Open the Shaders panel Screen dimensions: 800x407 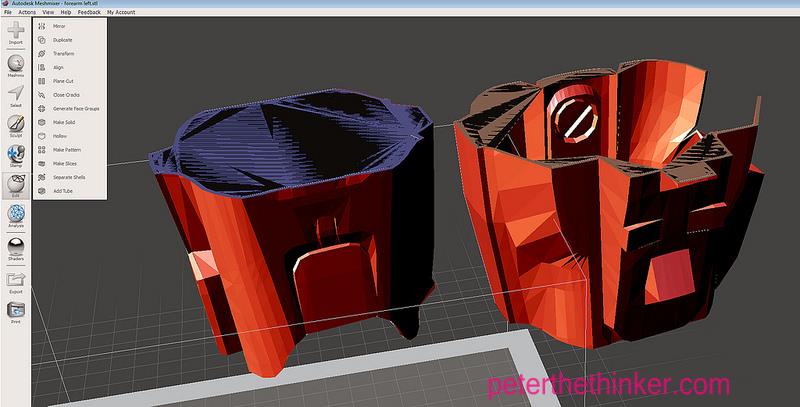[x=16, y=249]
